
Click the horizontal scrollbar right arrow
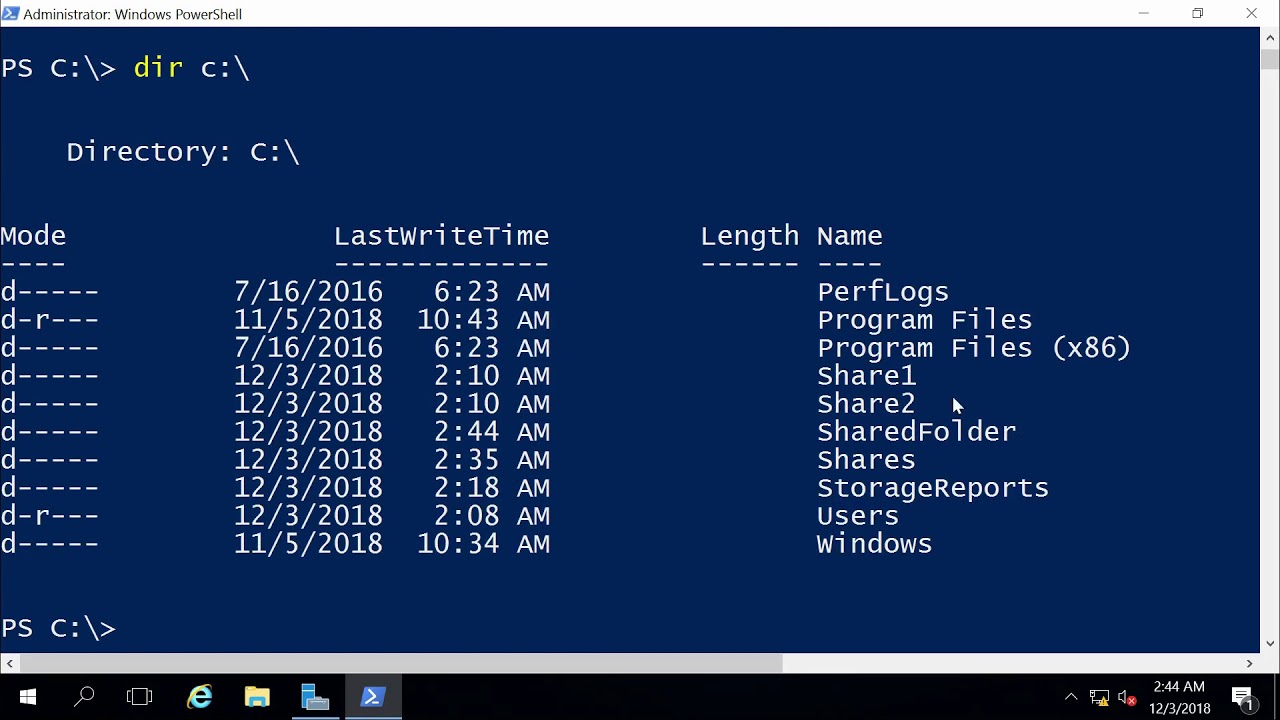[1250, 663]
